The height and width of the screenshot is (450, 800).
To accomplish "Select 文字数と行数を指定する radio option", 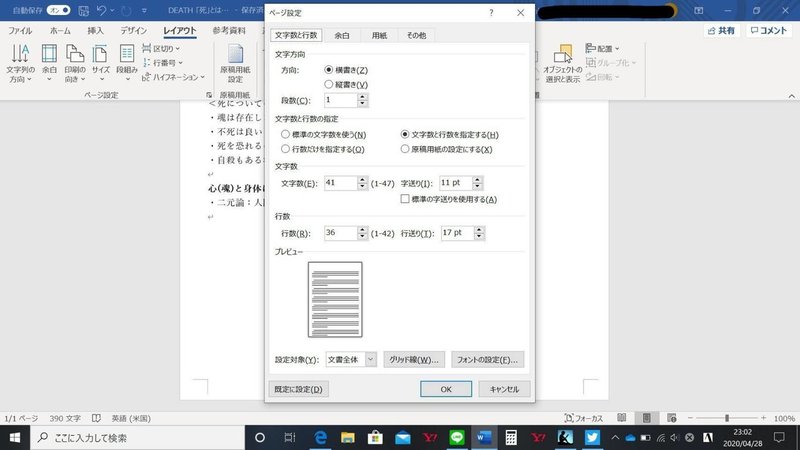I will 405,135.
